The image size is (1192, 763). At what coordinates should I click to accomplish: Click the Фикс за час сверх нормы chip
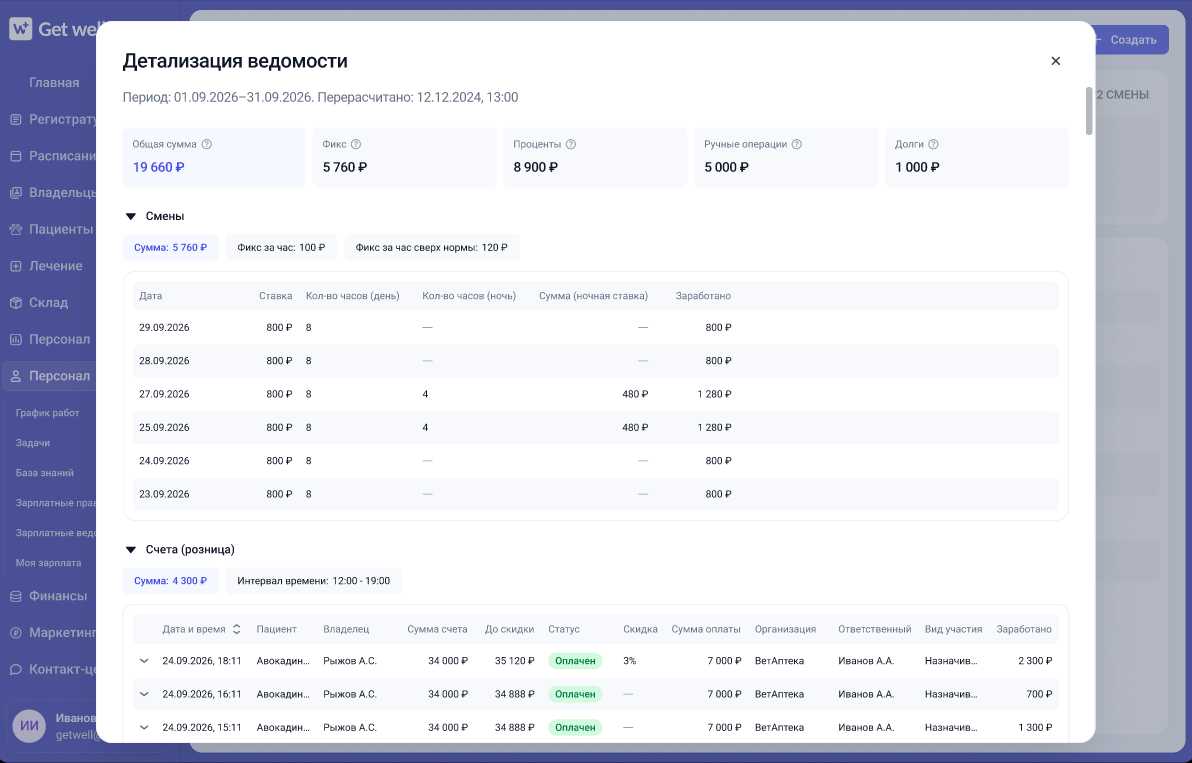tap(432, 247)
